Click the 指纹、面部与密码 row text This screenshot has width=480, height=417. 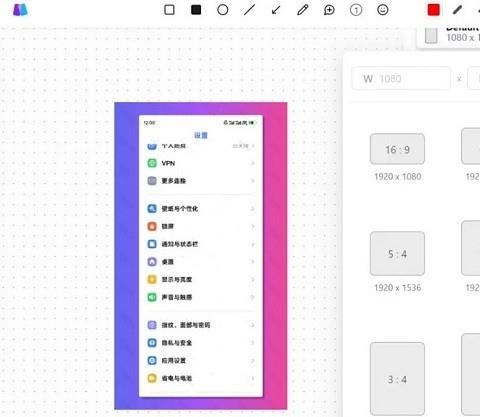[x=186, y=325]
